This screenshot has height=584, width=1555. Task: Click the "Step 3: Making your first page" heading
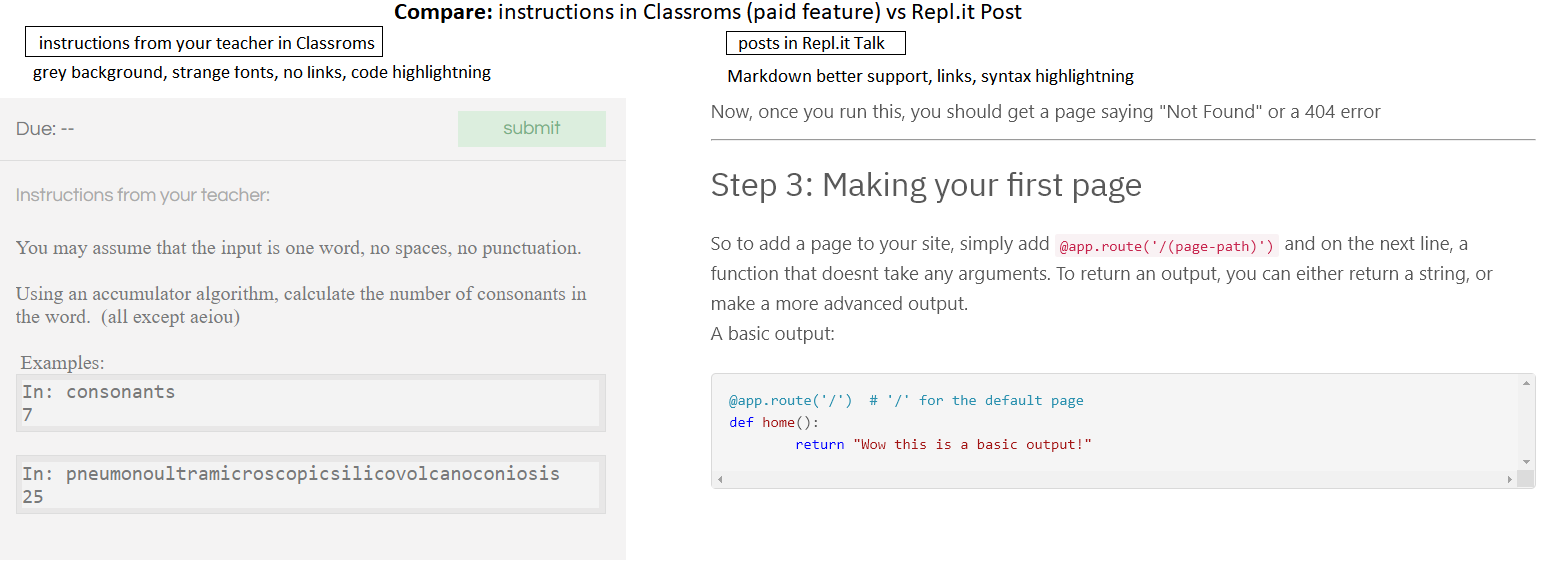926,185
